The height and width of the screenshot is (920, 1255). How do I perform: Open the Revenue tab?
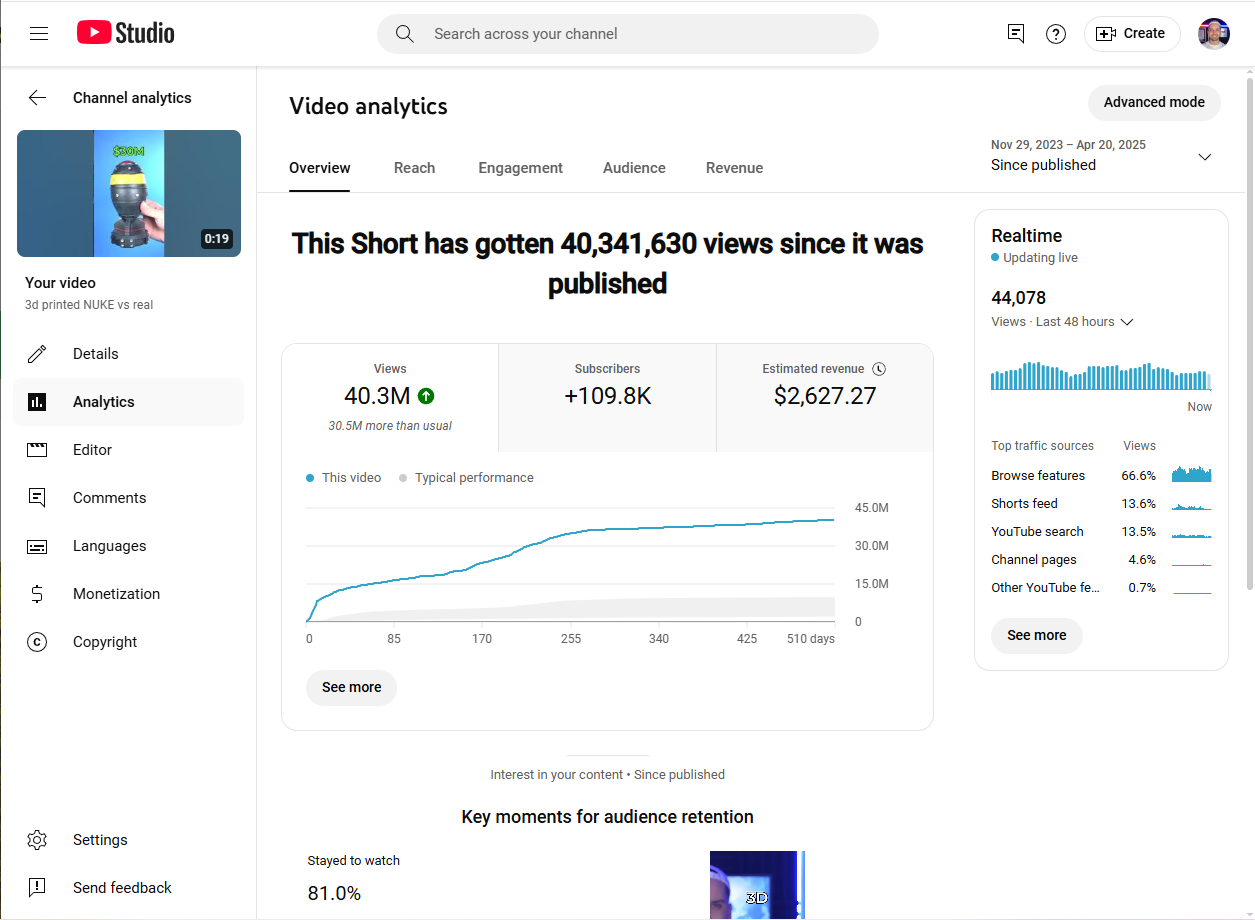click(734, 168)
